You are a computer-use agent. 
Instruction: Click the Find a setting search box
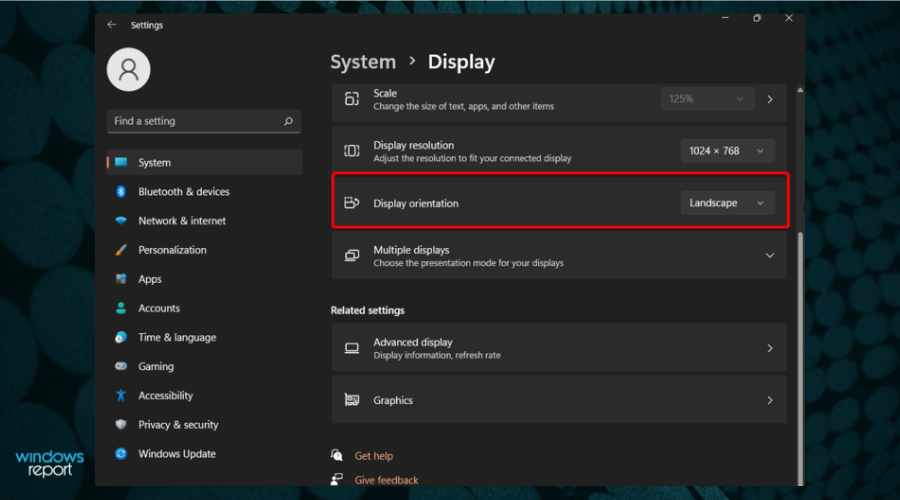pos(204,121)
